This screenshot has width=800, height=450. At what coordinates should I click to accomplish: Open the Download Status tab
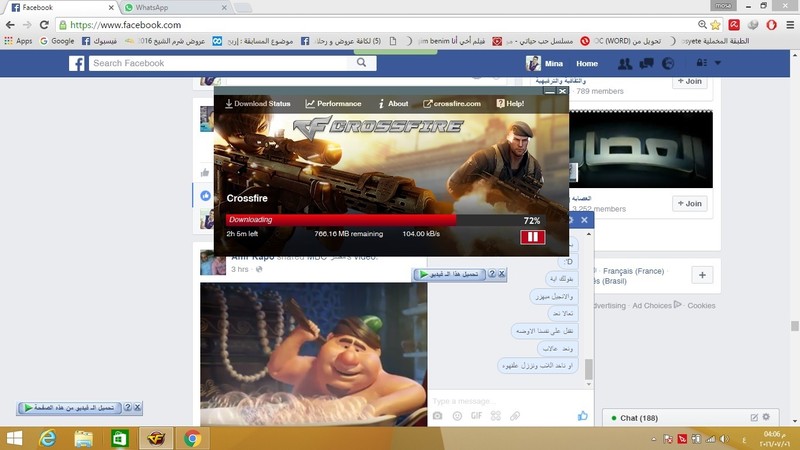pyautogui.click(x=258, y=103)
